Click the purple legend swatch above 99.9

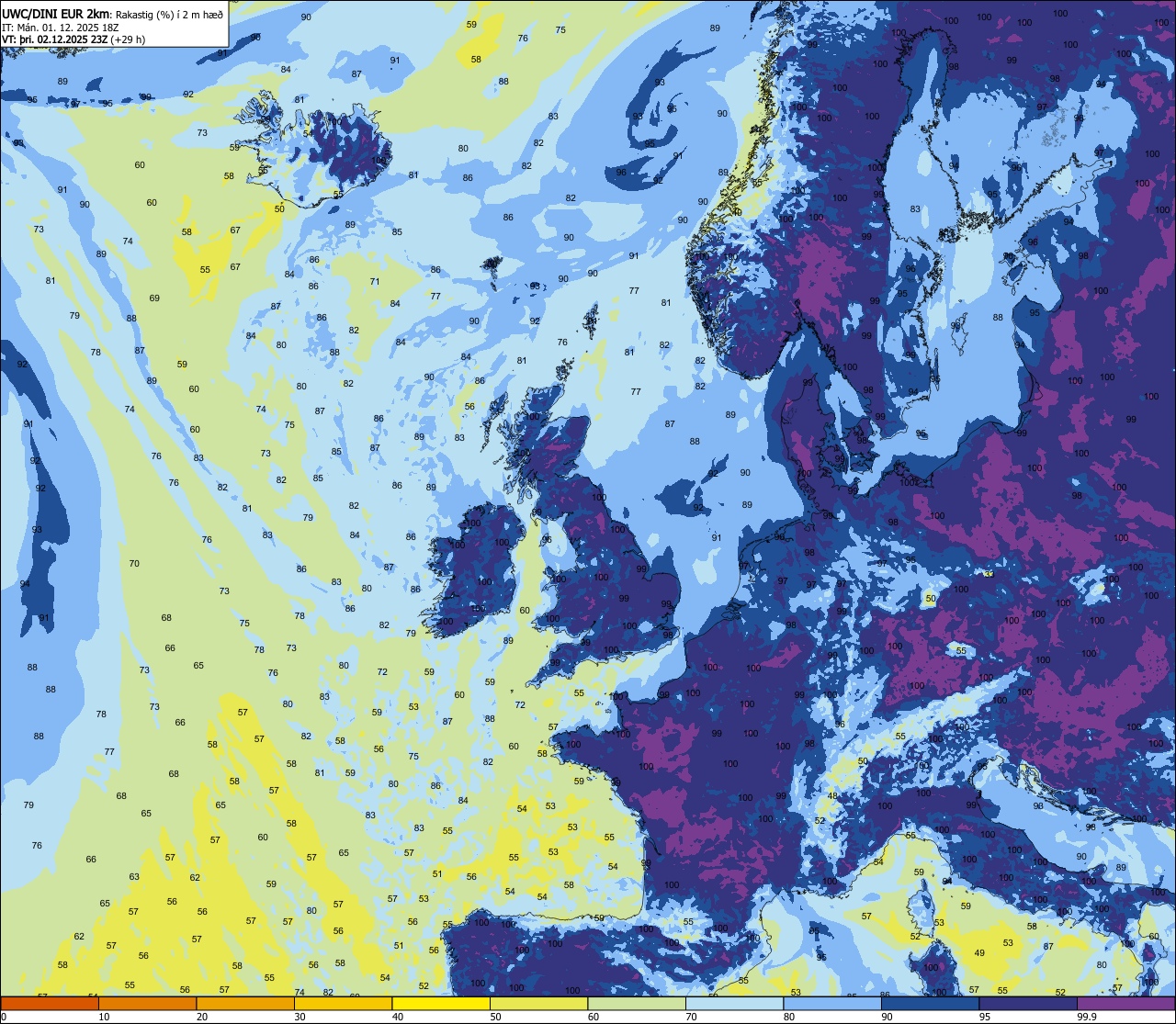click(1125, 1003)
